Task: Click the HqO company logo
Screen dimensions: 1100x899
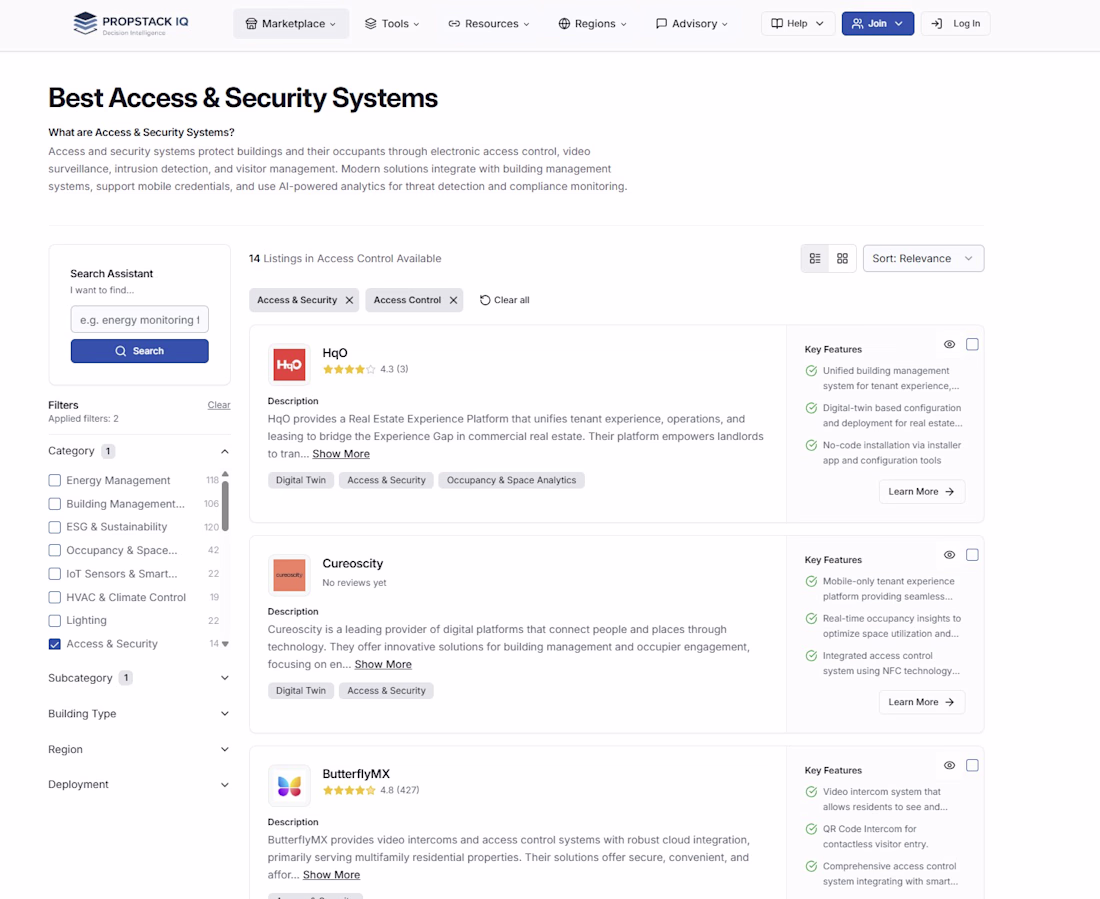Action: coord(289,364)
